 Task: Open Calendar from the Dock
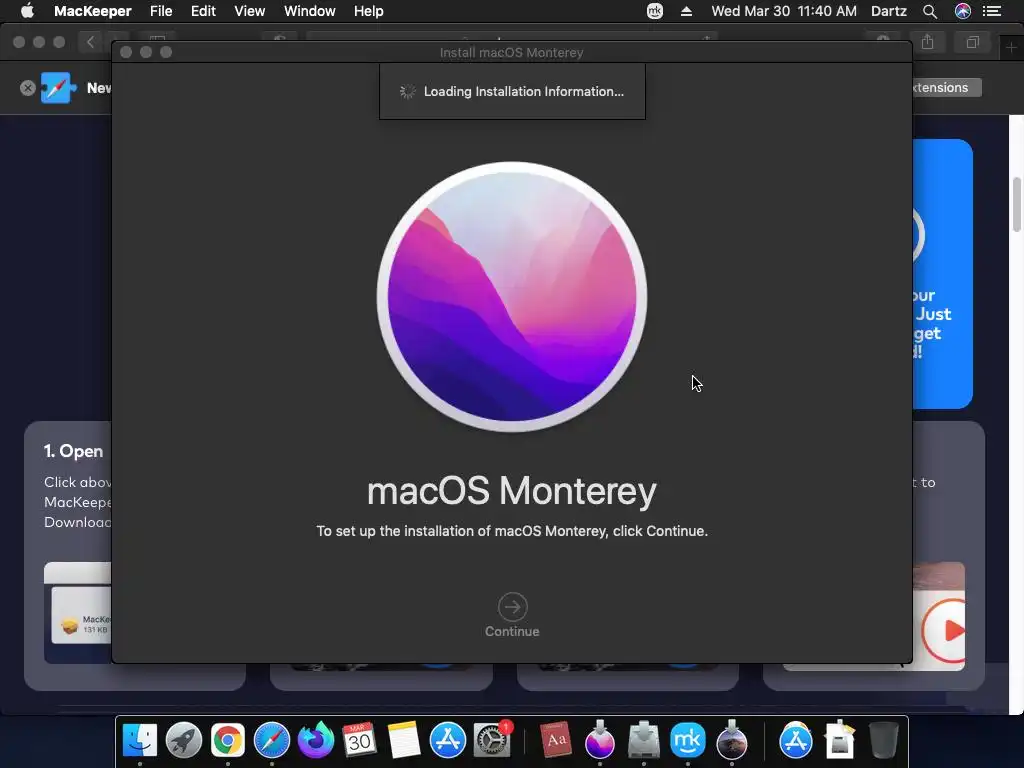point(359,740)
